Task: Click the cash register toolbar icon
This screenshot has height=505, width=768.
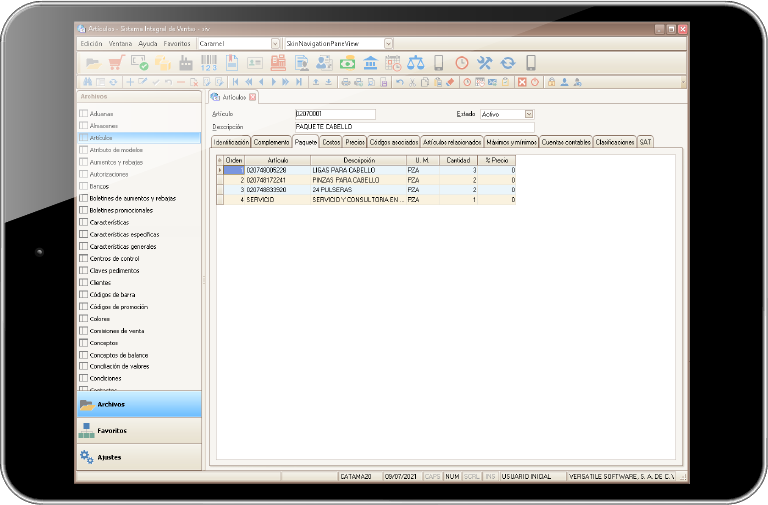Action: tap(278, 63)
